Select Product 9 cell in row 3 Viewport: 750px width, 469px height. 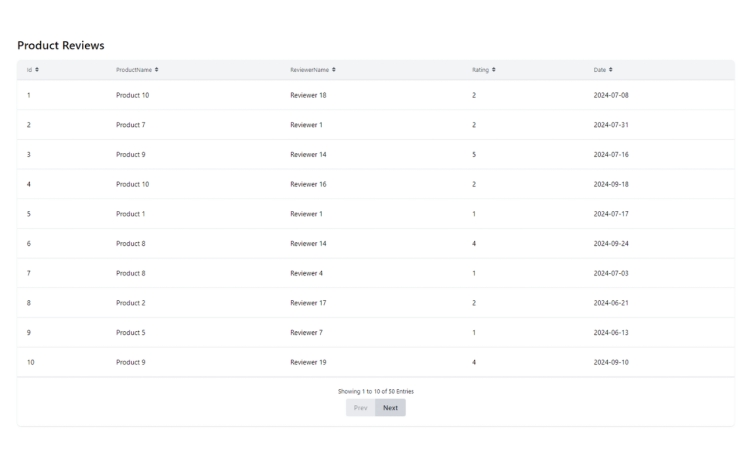(x=131, y=154)
